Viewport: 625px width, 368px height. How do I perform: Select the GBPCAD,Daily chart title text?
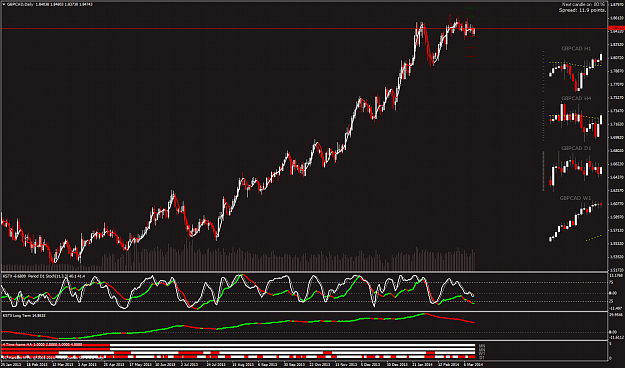(19, 4)
